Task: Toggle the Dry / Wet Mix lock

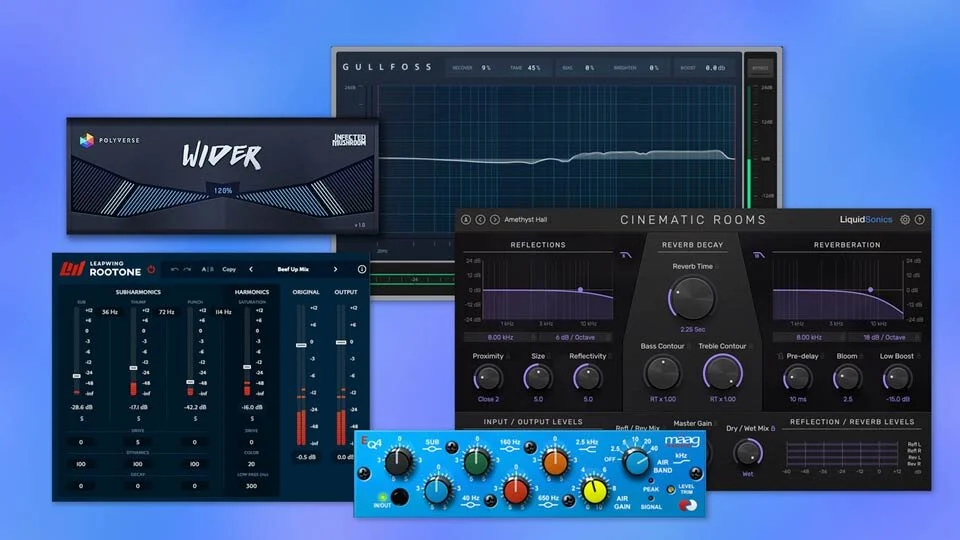Action: (x=773, y=429)
